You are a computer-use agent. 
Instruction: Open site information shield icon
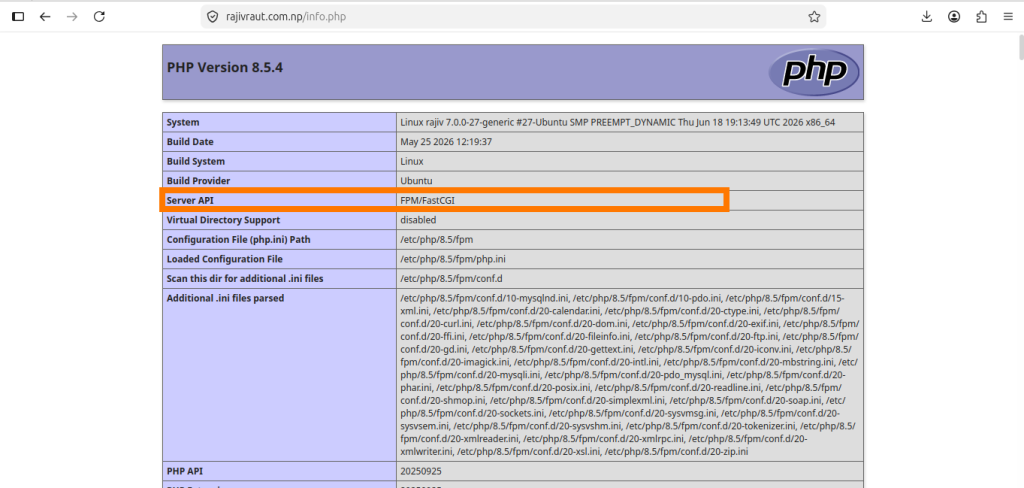coord(212,17)
